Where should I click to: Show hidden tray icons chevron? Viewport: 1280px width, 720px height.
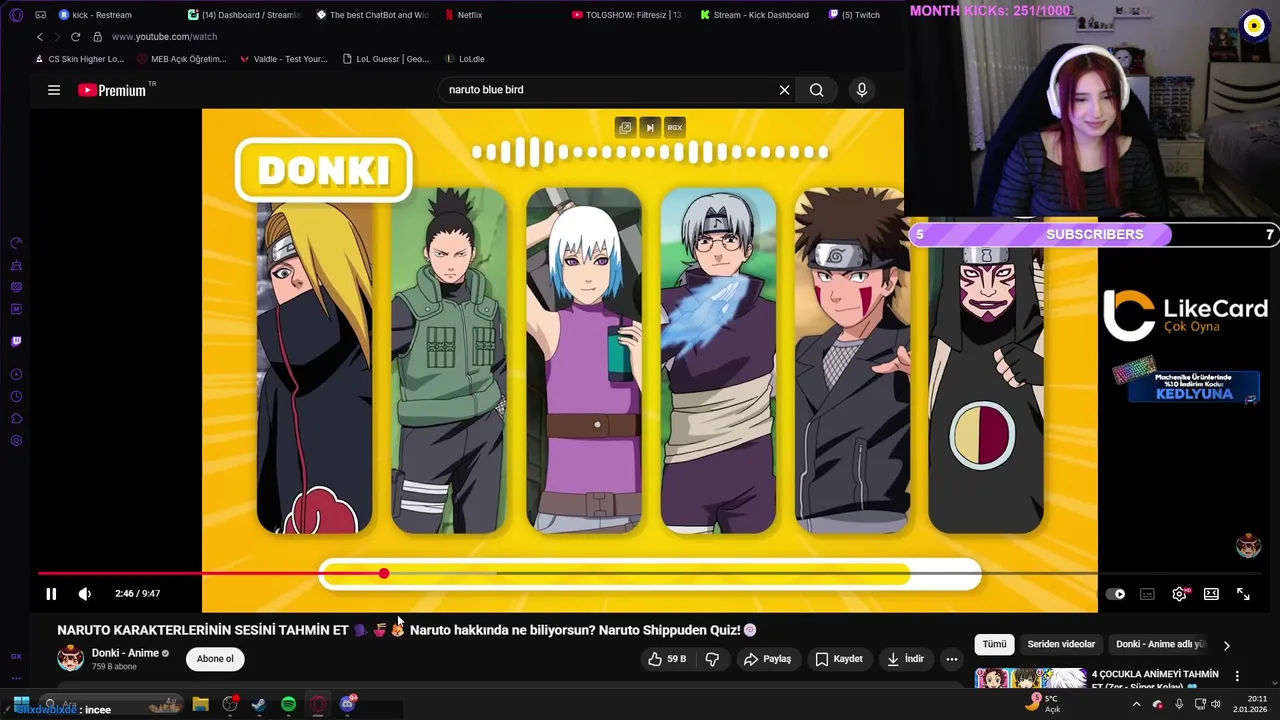point(1136,704)
